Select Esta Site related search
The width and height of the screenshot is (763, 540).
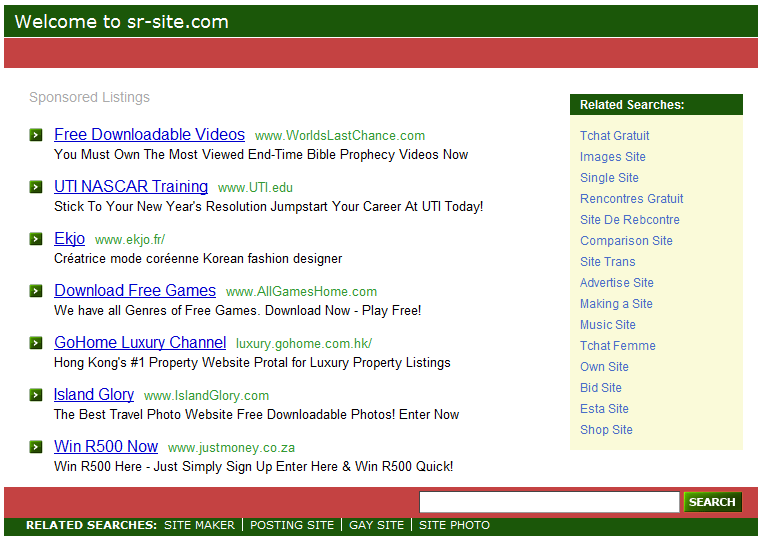click(x=604, y=409)
